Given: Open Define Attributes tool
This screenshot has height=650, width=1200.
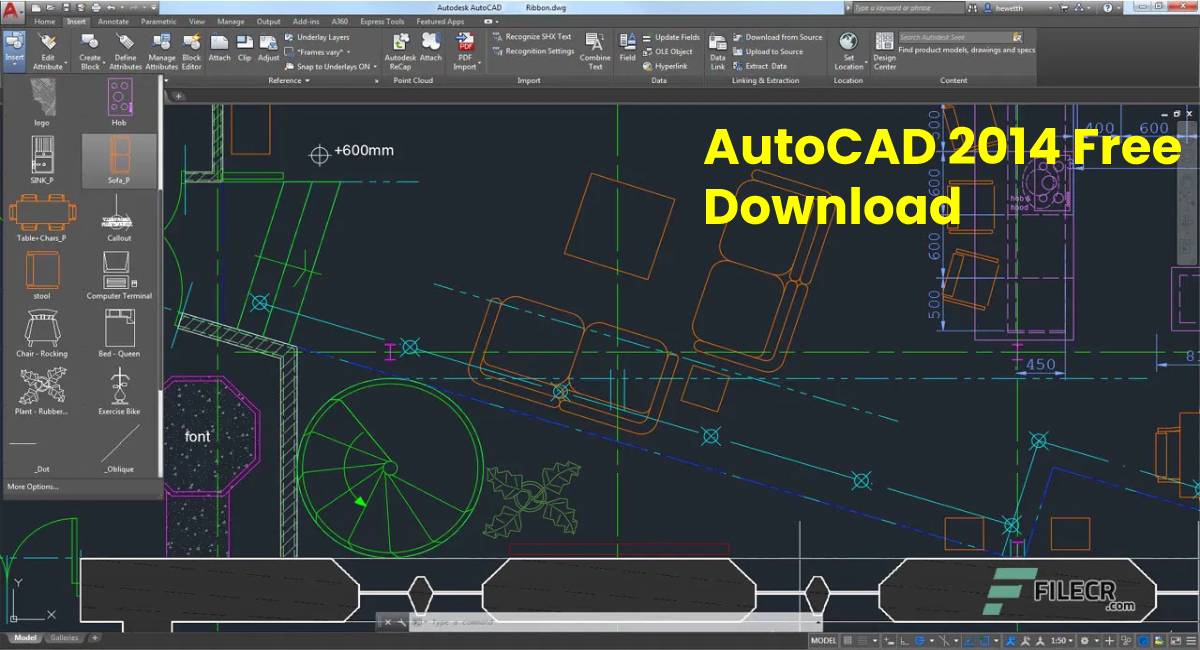Looking at the screenshot, I should tap(125, 50).
